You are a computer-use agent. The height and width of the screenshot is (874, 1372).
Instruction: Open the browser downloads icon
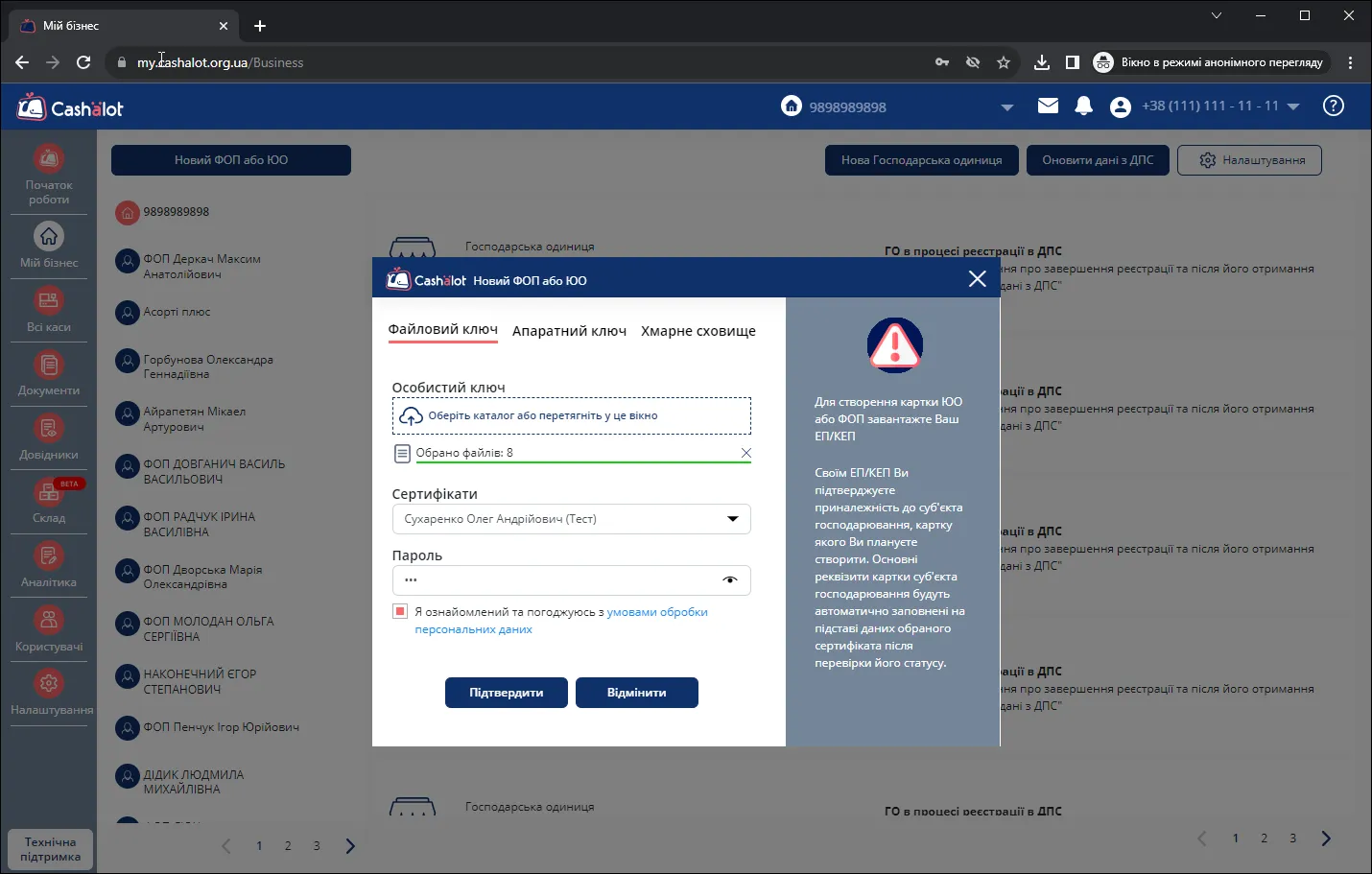[x=1041, y=62]
